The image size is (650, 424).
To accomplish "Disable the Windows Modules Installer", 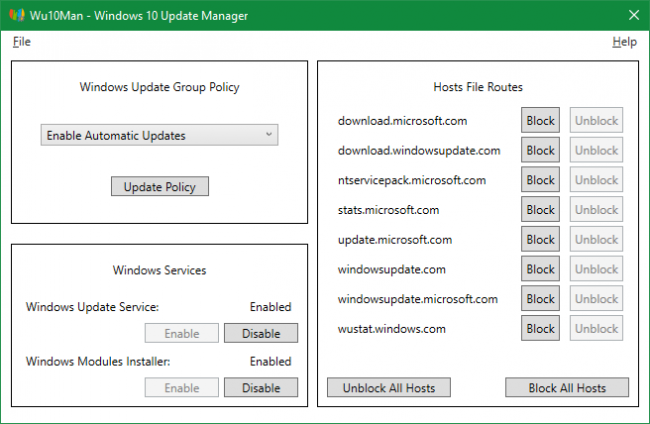I will 261,388.
